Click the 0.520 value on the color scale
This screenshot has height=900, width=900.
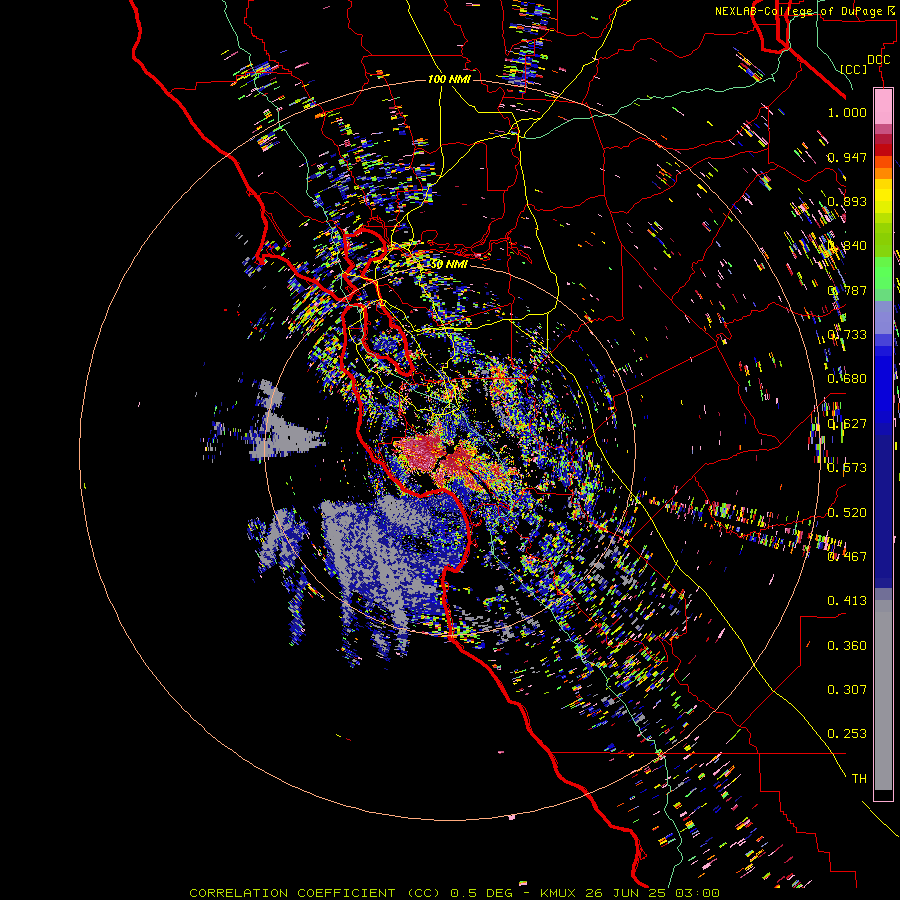847,513
